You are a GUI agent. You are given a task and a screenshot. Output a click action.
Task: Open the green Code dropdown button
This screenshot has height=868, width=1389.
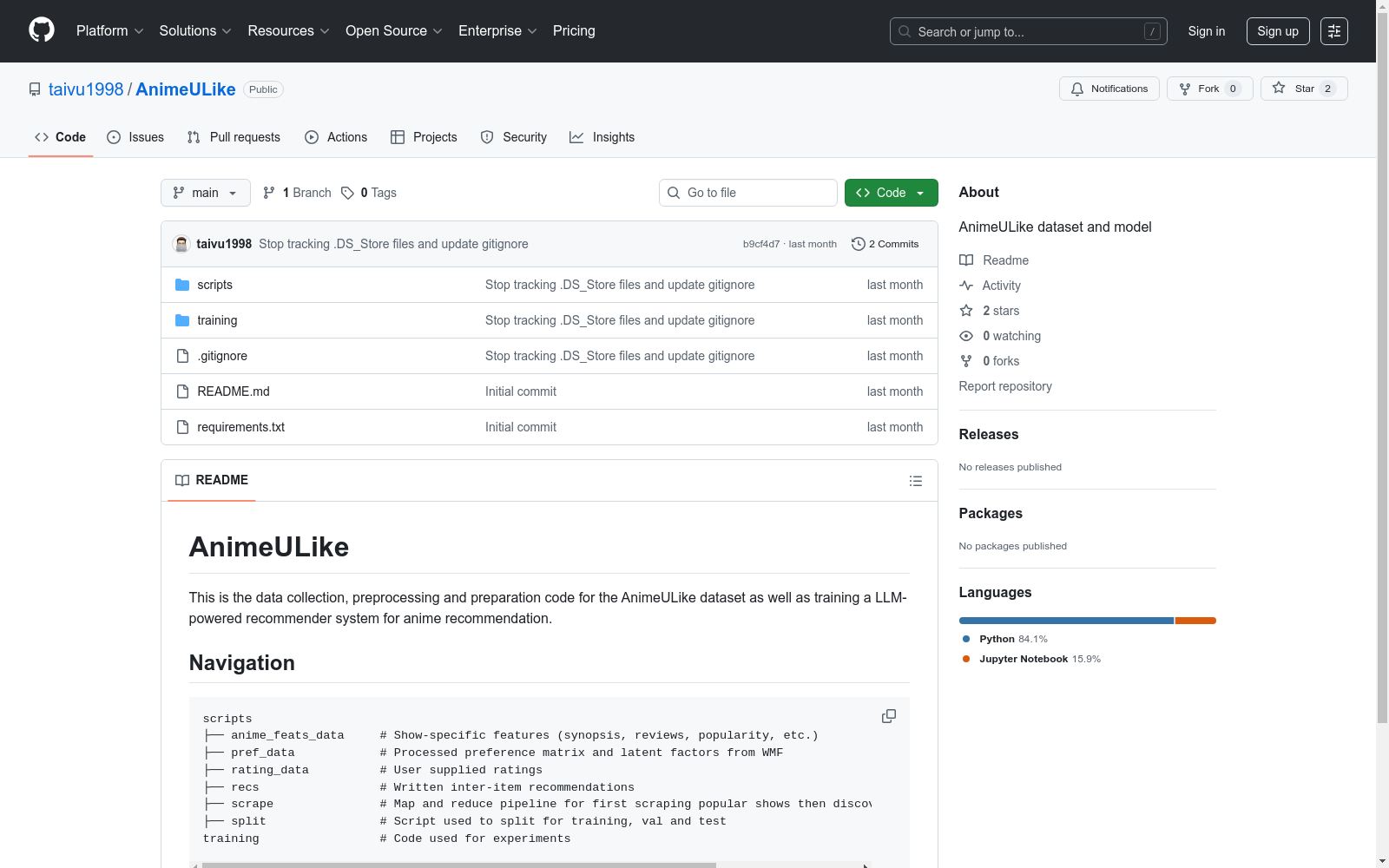892,193
